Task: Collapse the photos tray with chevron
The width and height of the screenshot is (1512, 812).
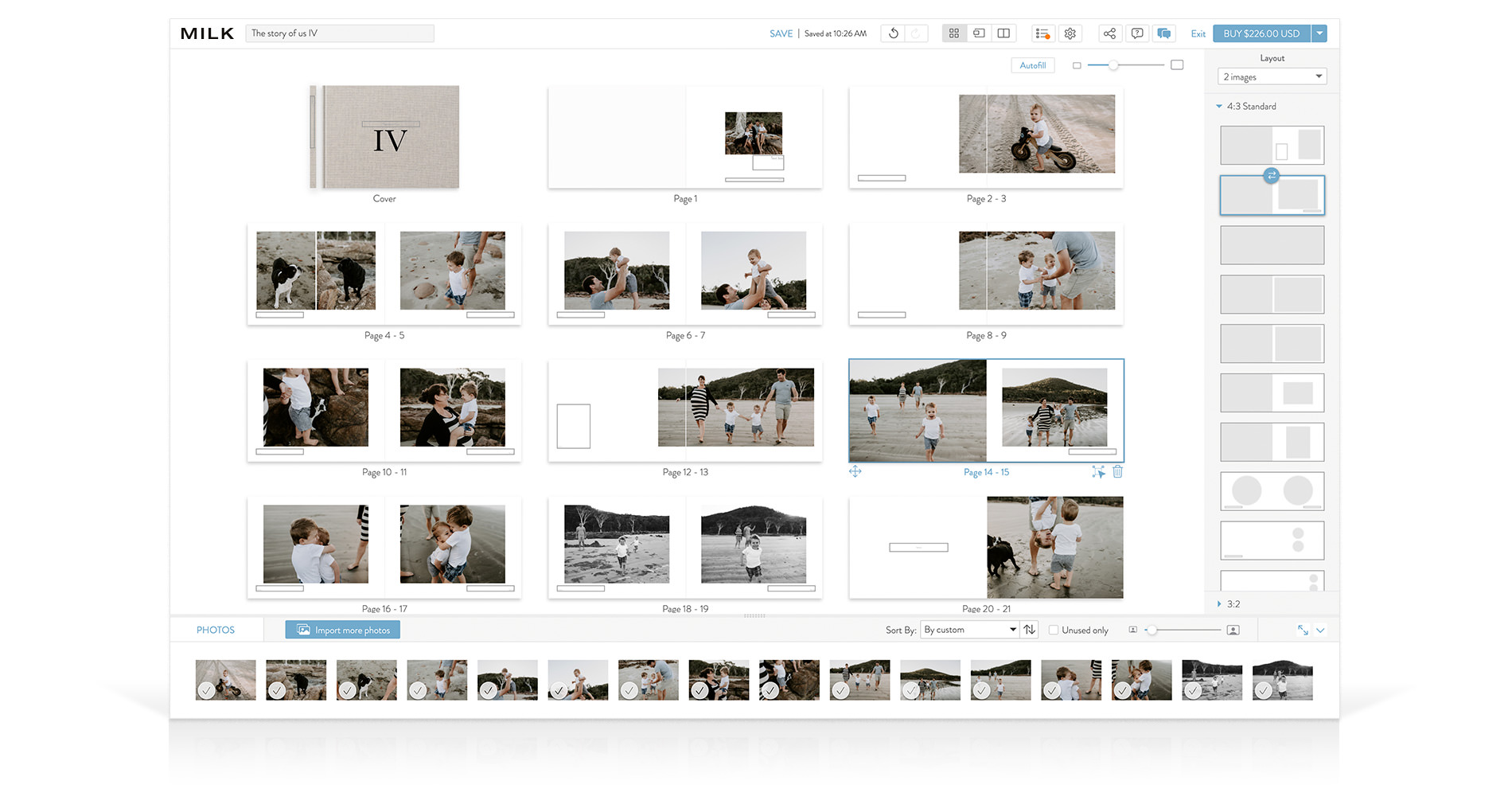Action: 1320,630
